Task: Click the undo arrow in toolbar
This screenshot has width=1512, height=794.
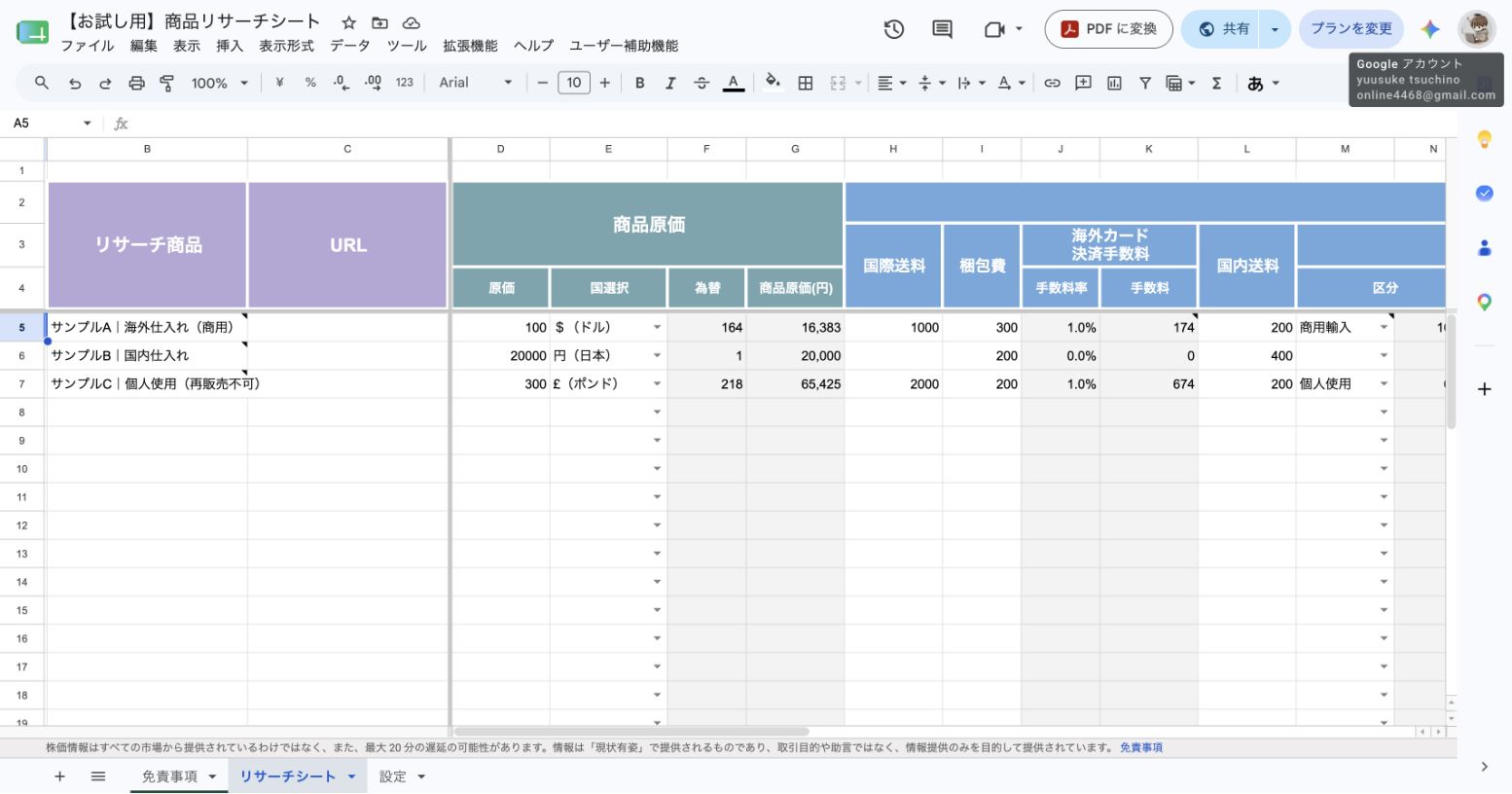Action: click(75, 84)
